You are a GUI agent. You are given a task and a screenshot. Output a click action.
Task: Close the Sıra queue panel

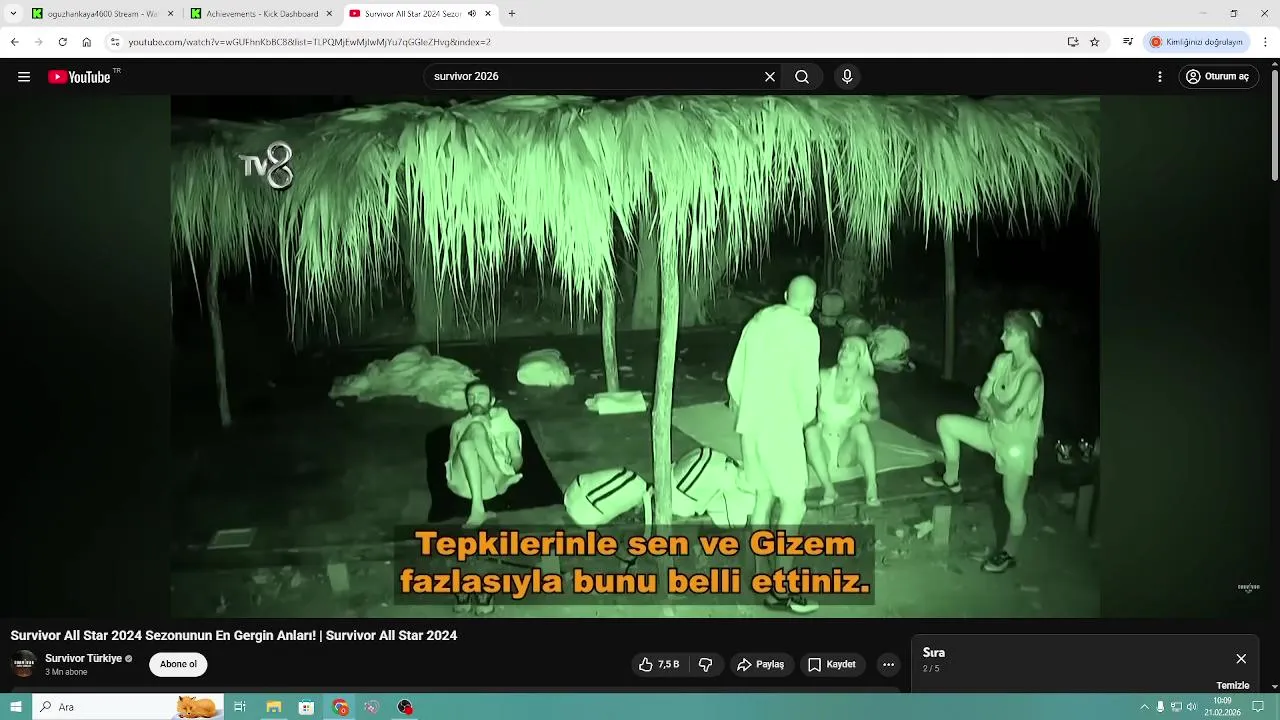point(1241,659)
